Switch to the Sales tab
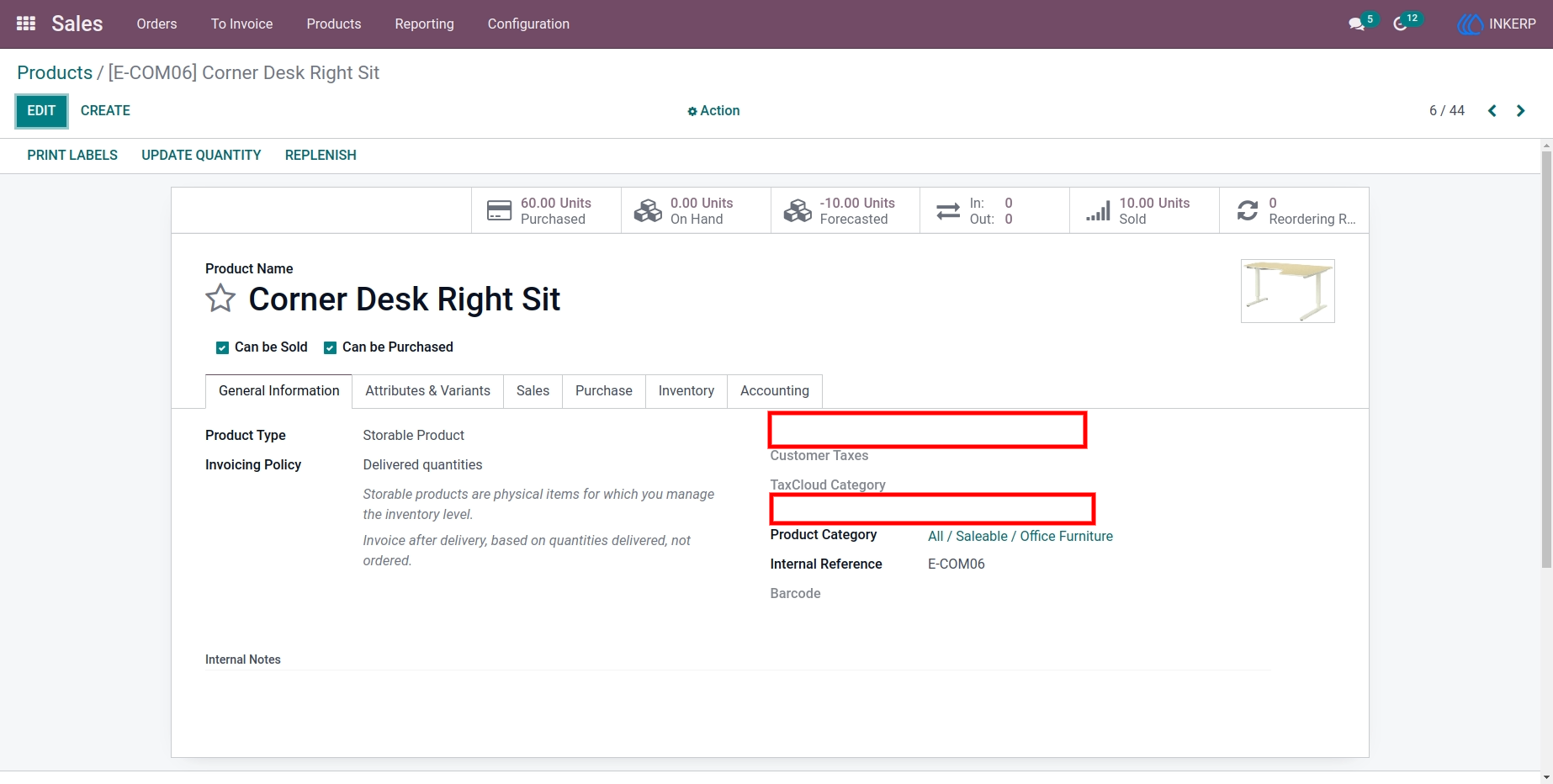The width and height of the screenshot is (1553, 784). coord(533,391)
